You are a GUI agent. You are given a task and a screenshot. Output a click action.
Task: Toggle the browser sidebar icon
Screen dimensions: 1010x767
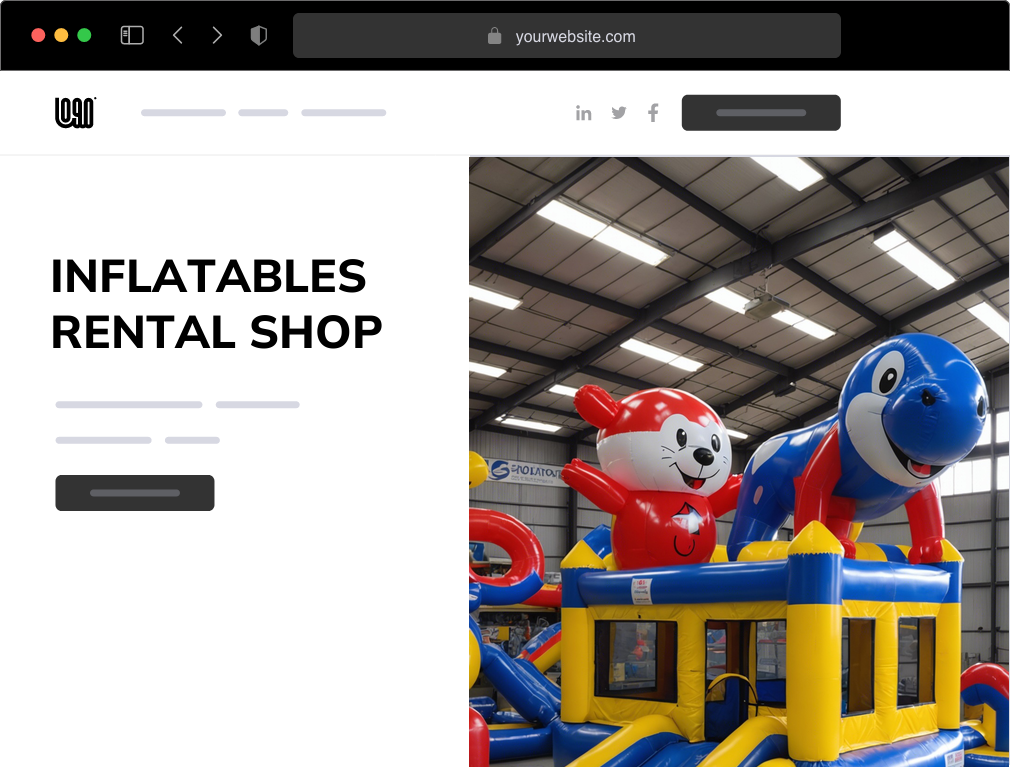(132, 35)
